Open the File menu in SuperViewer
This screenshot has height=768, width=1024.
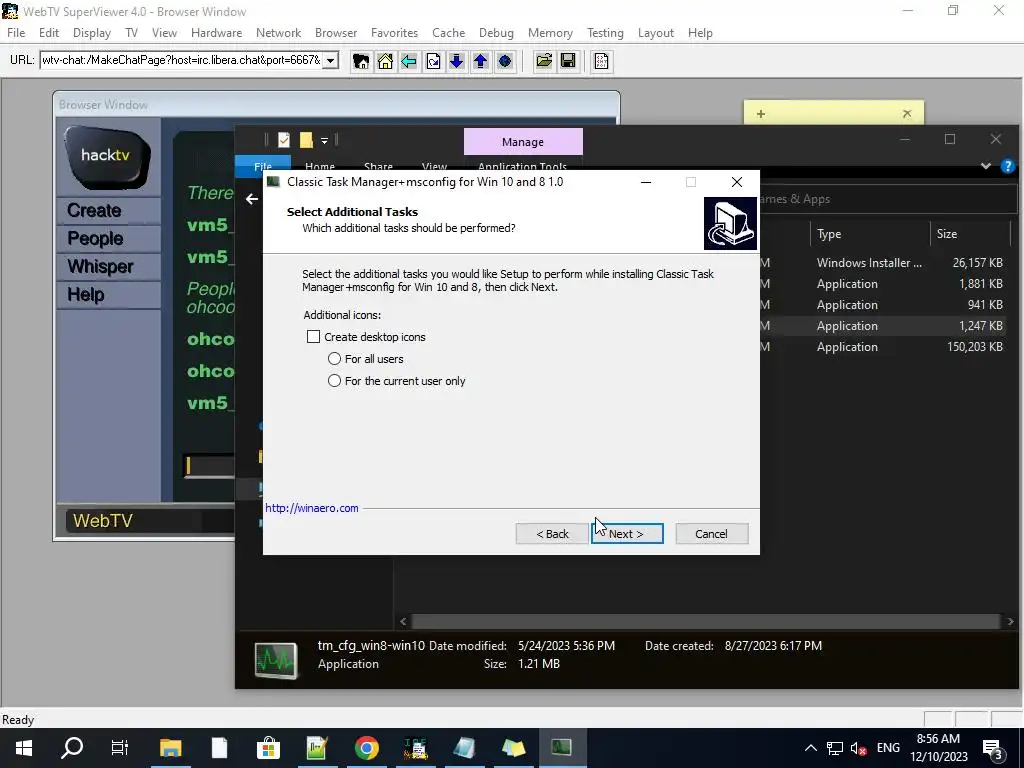tap(16, 33)
